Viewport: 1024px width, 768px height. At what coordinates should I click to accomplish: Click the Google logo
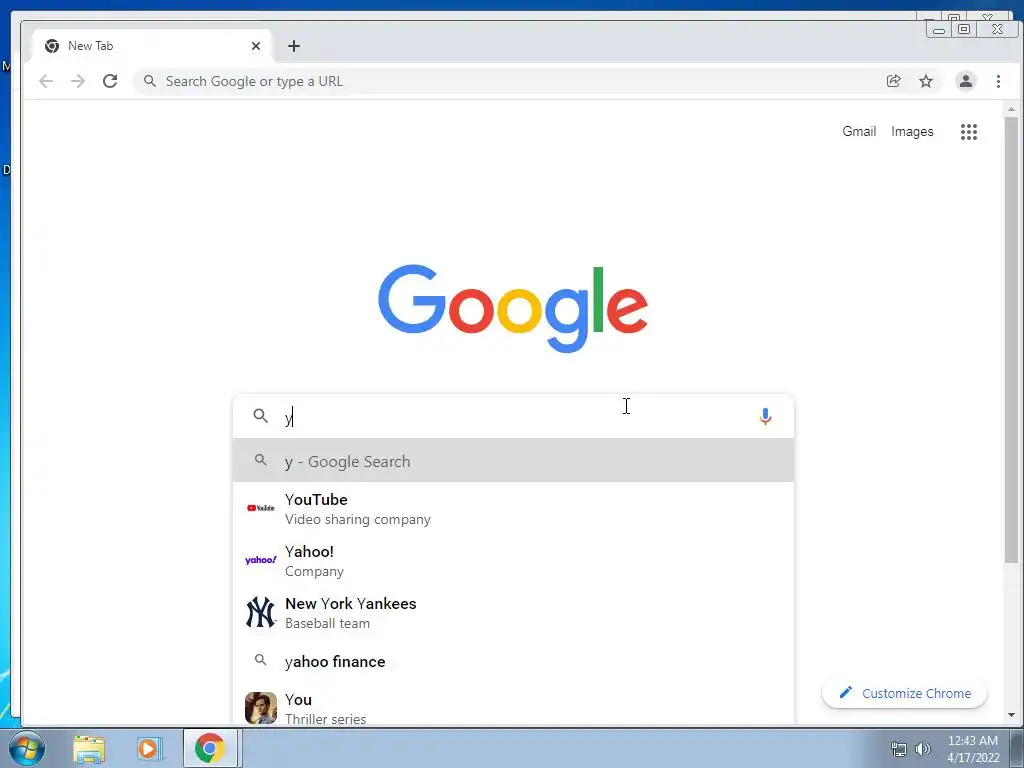513,308
